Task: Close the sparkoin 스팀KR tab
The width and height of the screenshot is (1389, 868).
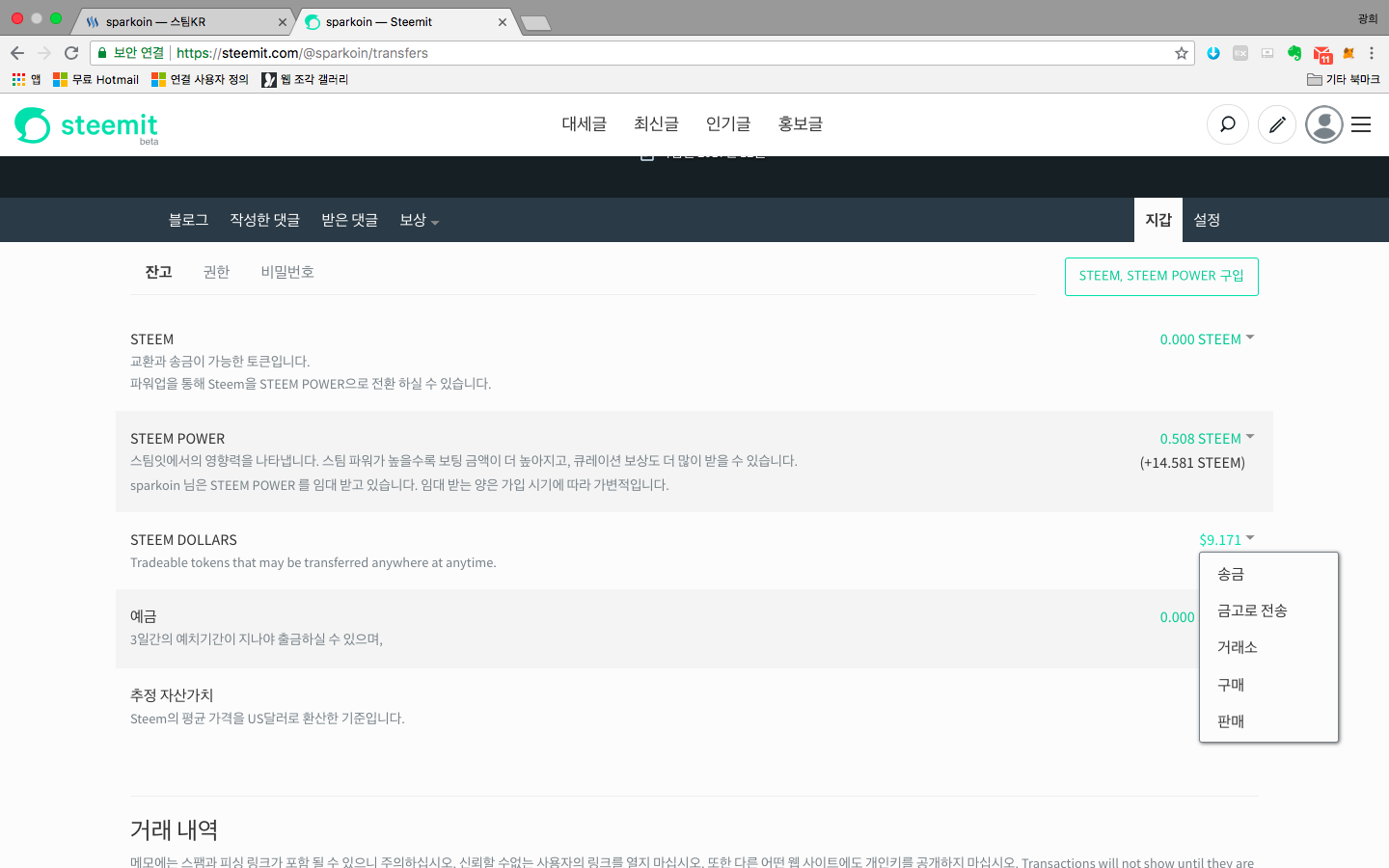Action: tap(283, 22)
